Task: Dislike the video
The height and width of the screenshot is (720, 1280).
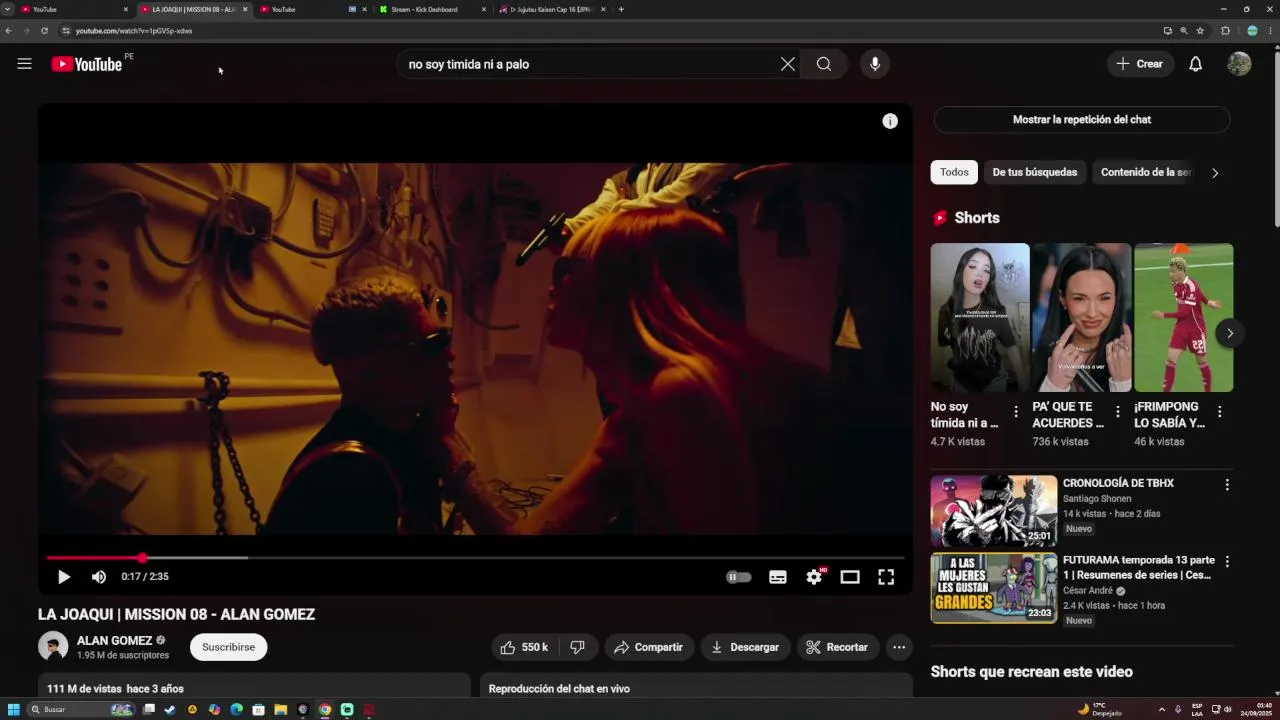Action: tap(577, 647)
